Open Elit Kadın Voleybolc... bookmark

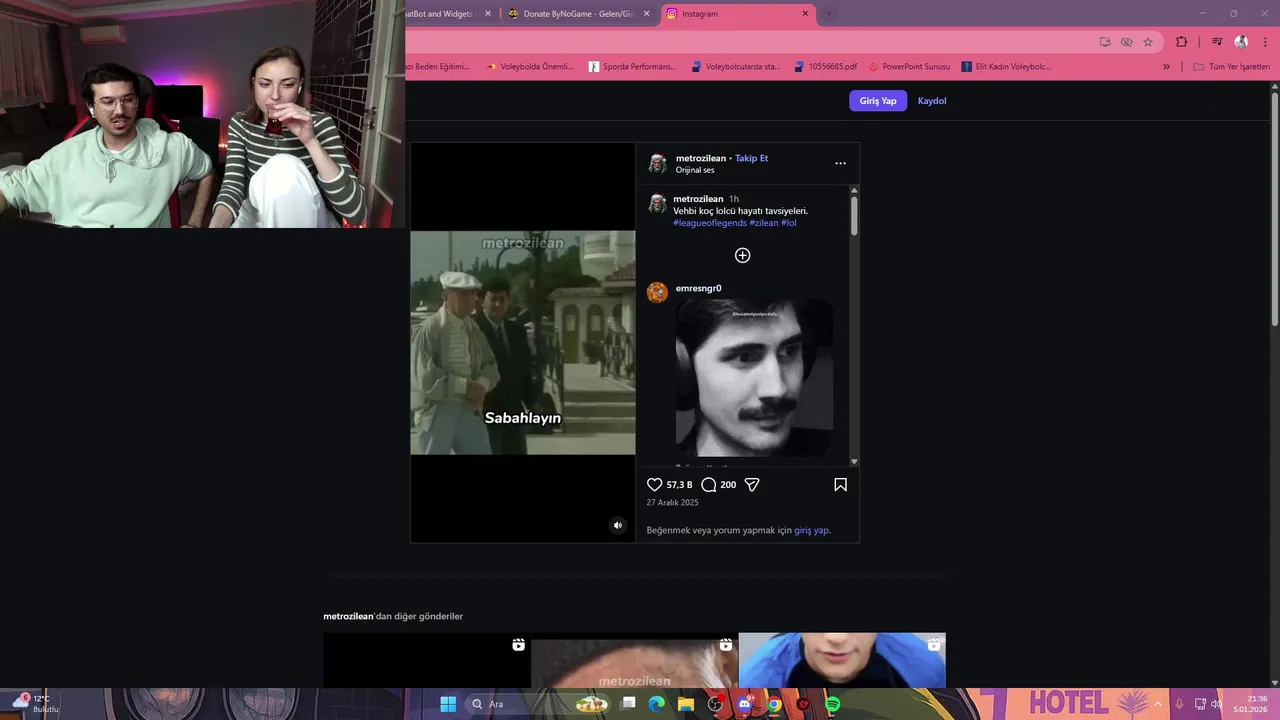pos(1006,67)
